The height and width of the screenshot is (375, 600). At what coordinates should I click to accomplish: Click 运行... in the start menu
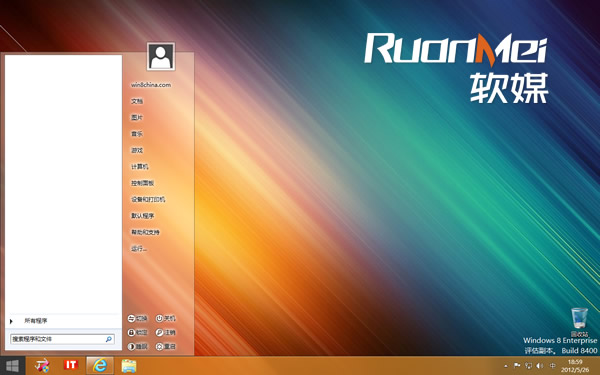pyautogui.click(x=139, y=249)
